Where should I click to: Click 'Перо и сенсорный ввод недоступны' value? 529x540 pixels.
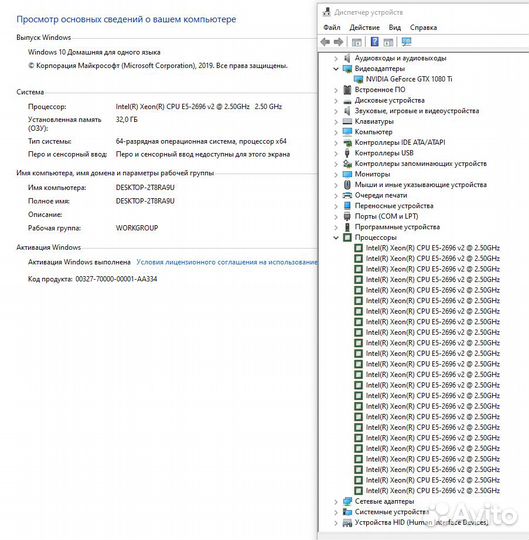click(x=203, y=154)
